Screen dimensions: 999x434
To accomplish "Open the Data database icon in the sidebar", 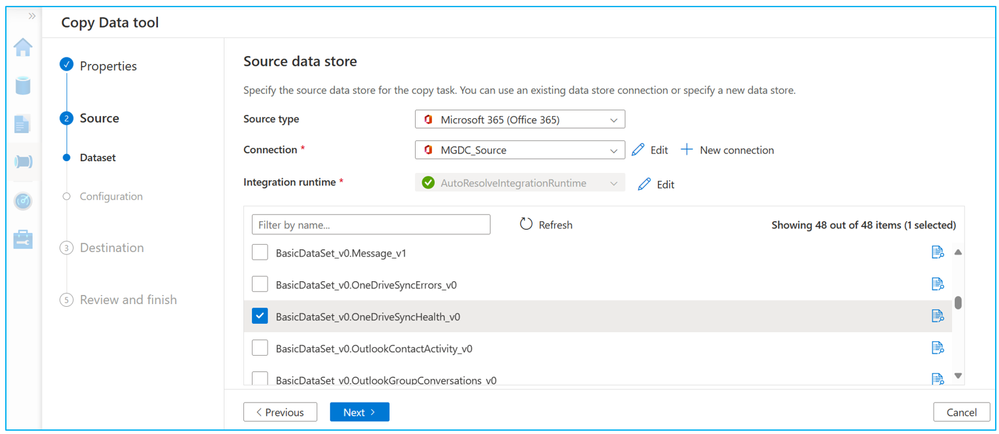I will pyautogui.click(x=23, y=85).
